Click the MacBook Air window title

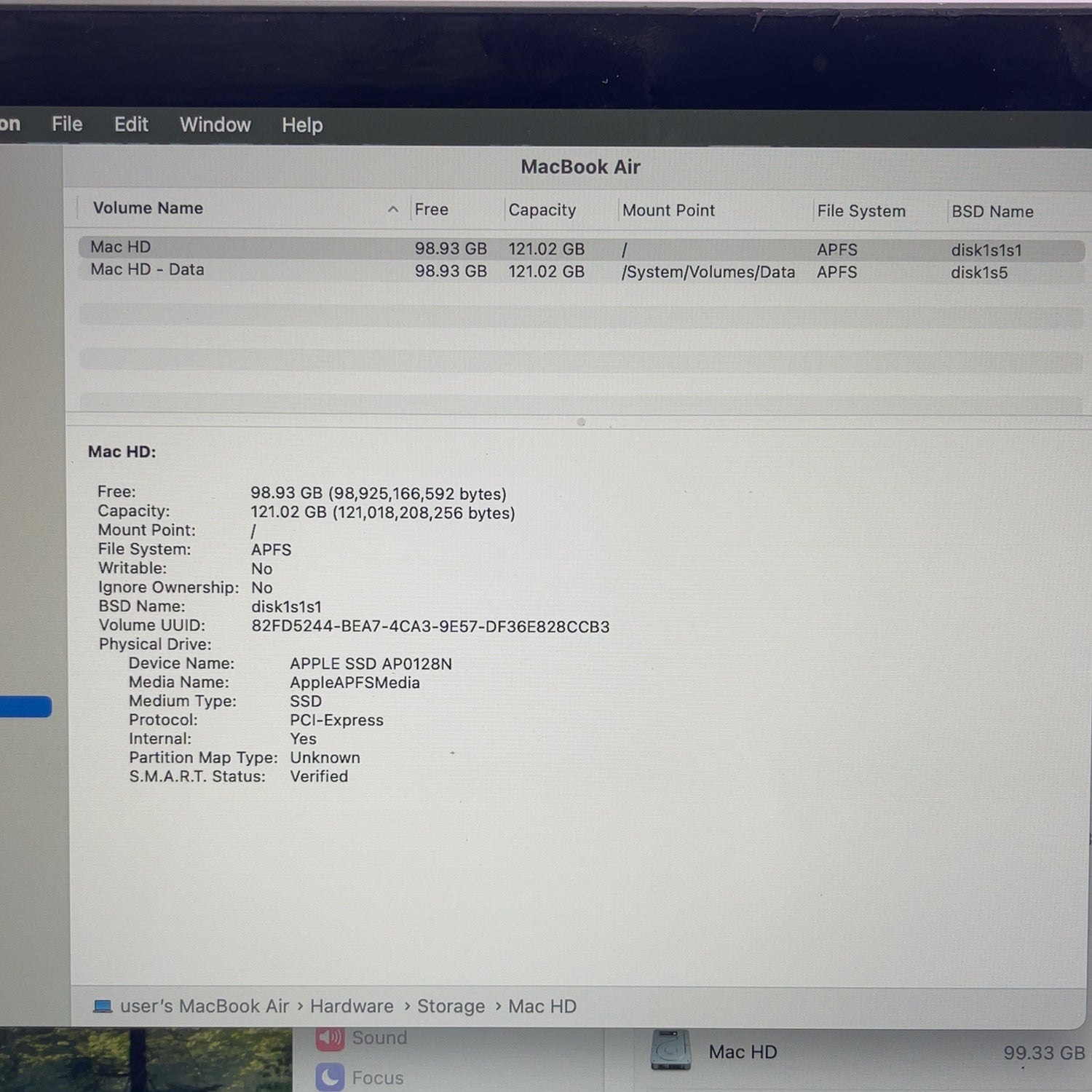coord(580,167)
